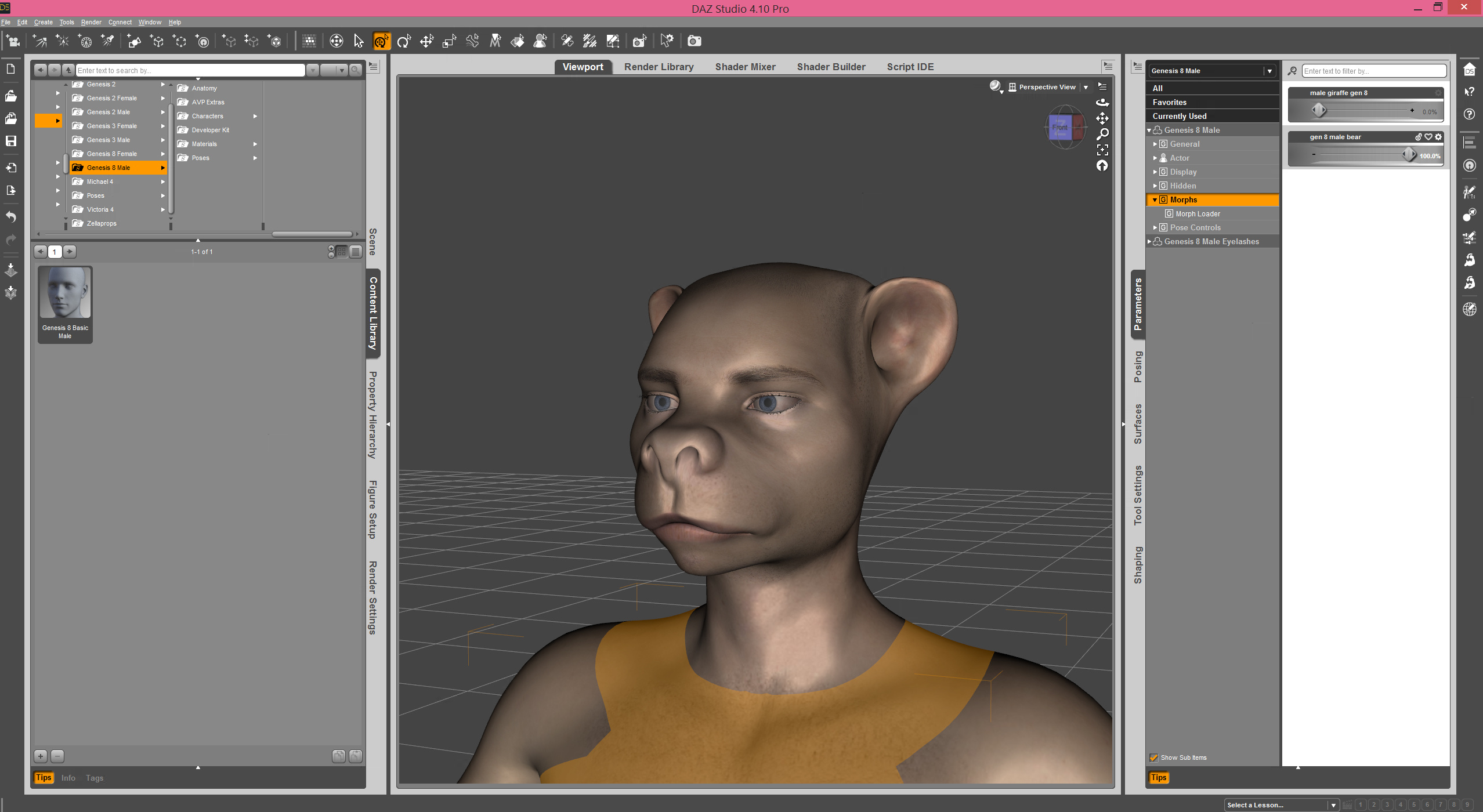Expand the Pose Controls tree item
The height and width of the screenshot is (812, 1483).
point(1155,227)
